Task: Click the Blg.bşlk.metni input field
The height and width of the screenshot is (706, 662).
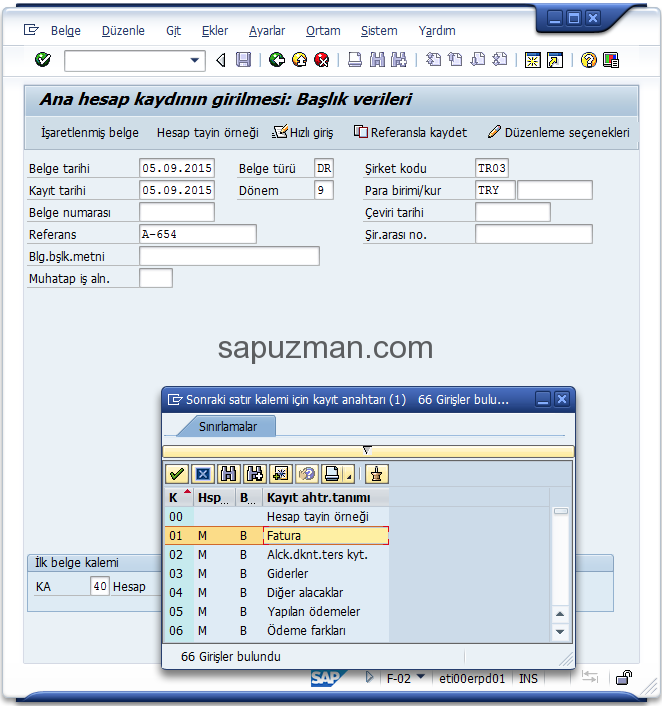Action: click(x=229, y=256)
